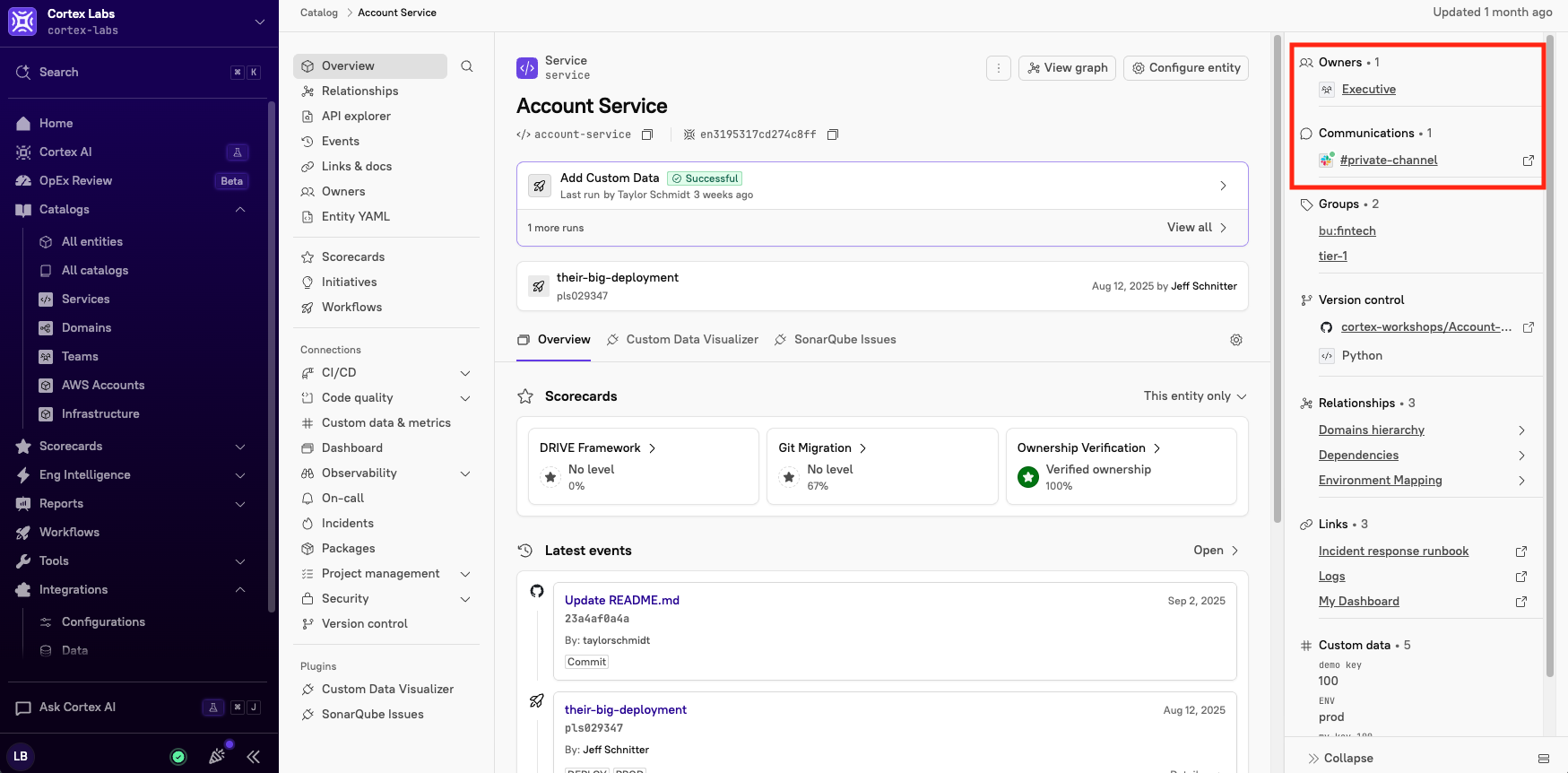Screen dimensions: 1568x773
Task: Open external link icon for Logs
Action: tap(1521, 577)
